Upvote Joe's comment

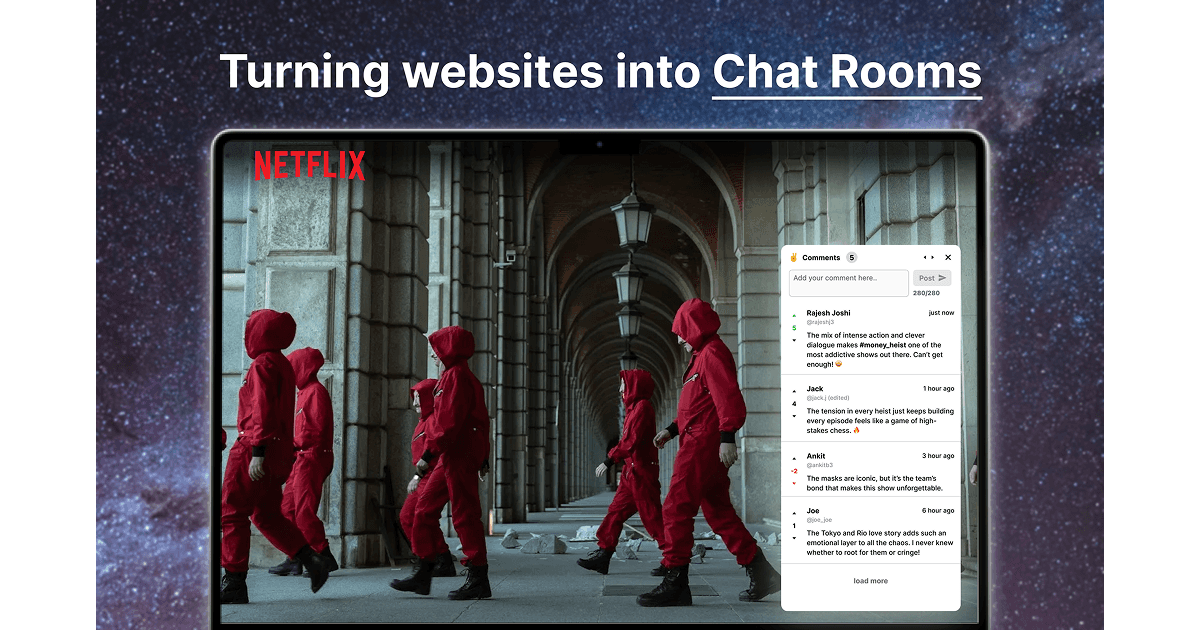pos(794,512)
